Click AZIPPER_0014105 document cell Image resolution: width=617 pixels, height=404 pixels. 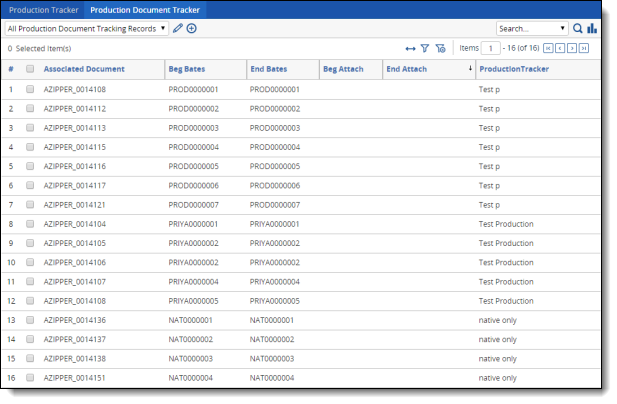click(x=75, y=243)
